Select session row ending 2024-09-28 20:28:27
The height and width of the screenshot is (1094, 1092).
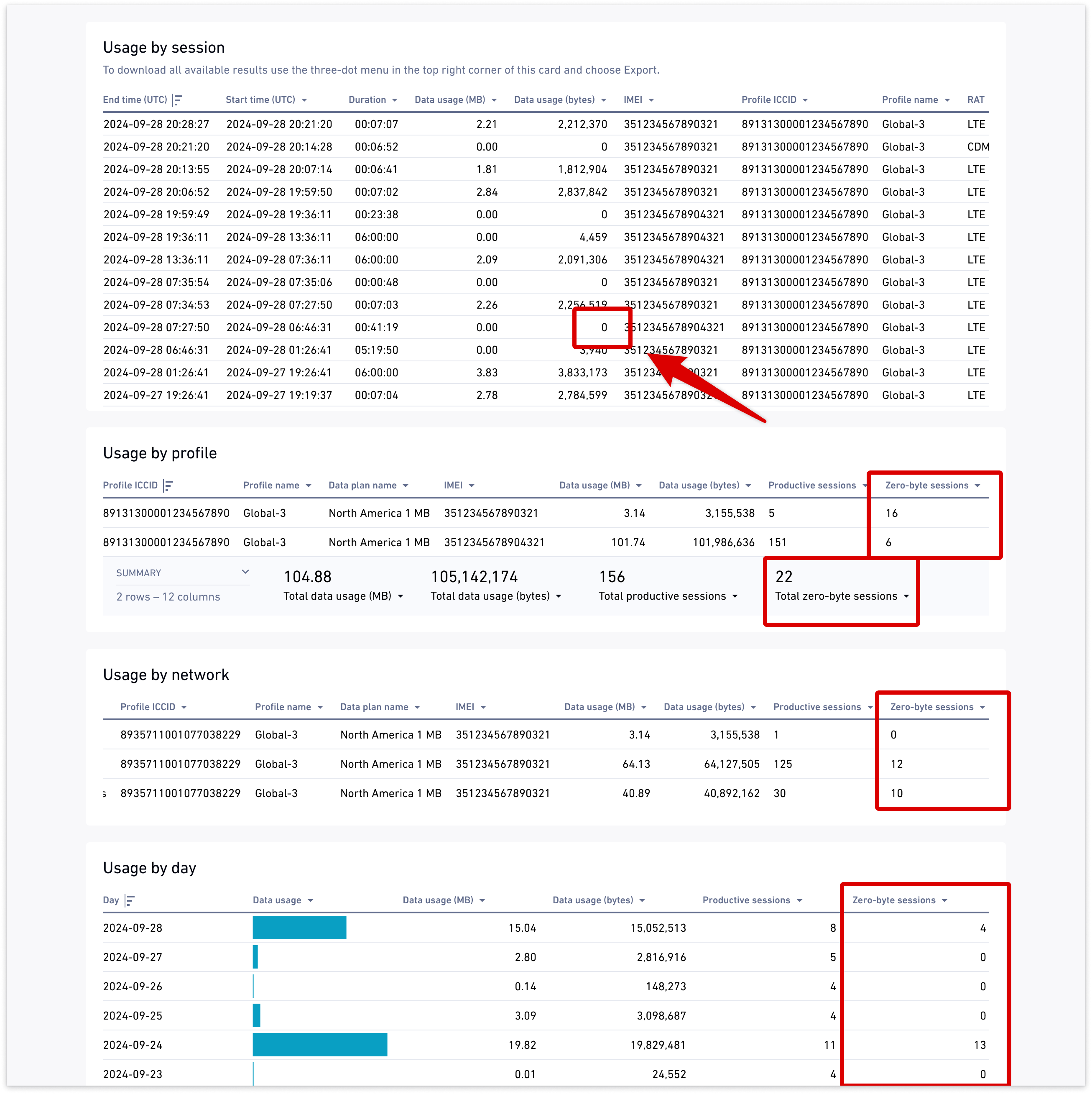pyautogui.click(x=546, y=124)
